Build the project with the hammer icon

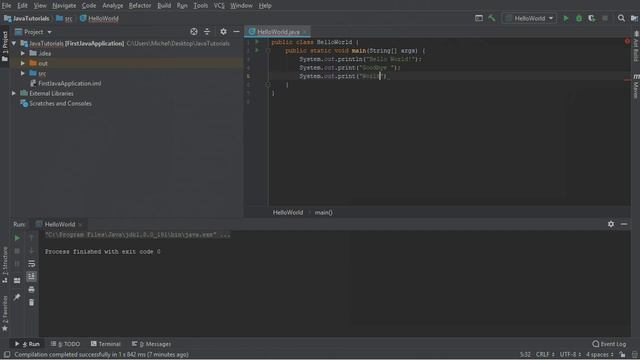coord(492,18)
